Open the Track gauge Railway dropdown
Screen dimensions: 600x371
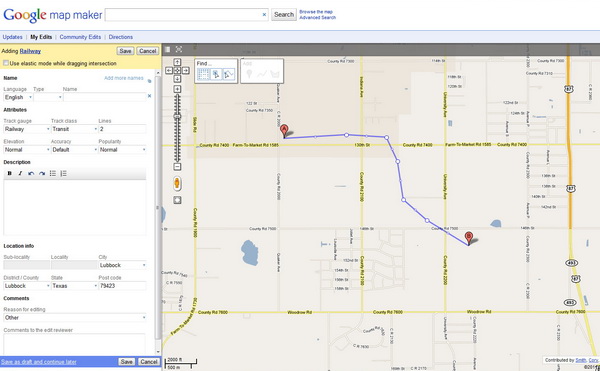pos(27,129)
